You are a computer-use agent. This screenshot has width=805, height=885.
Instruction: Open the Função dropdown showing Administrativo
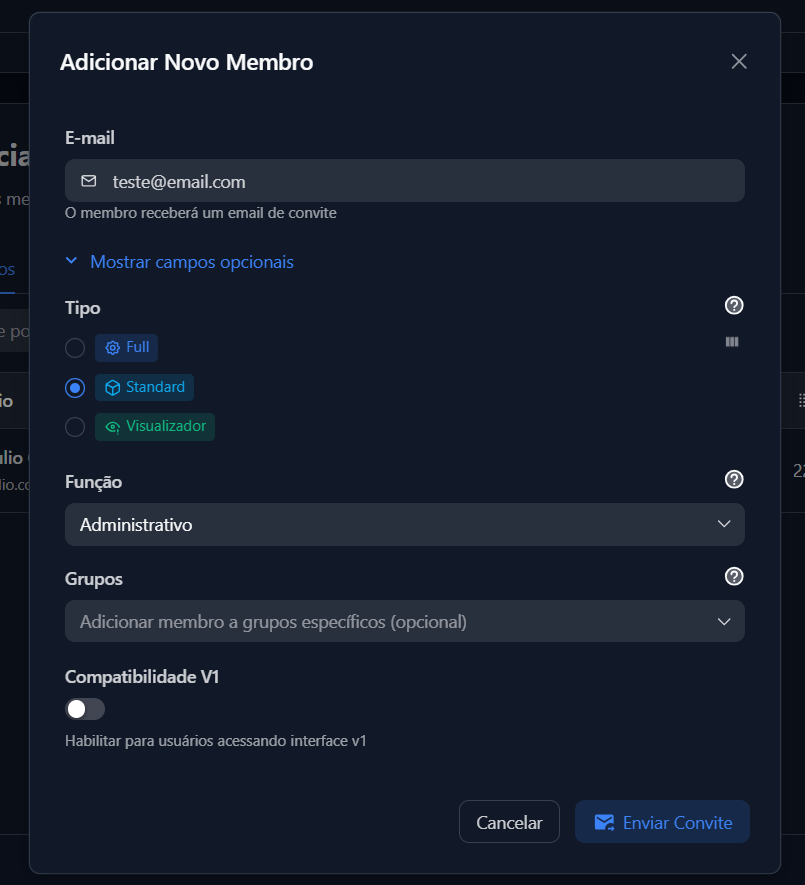(x=404, y=525)
